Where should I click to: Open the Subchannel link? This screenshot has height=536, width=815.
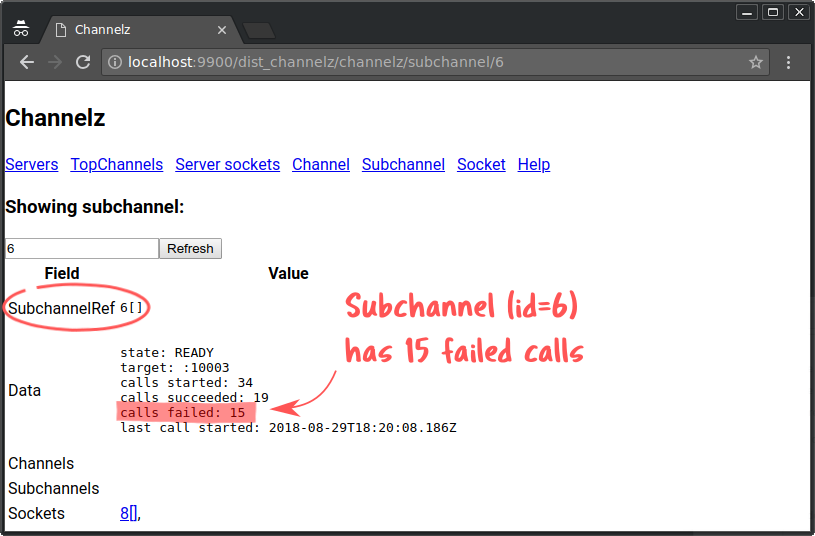[403, 165]
